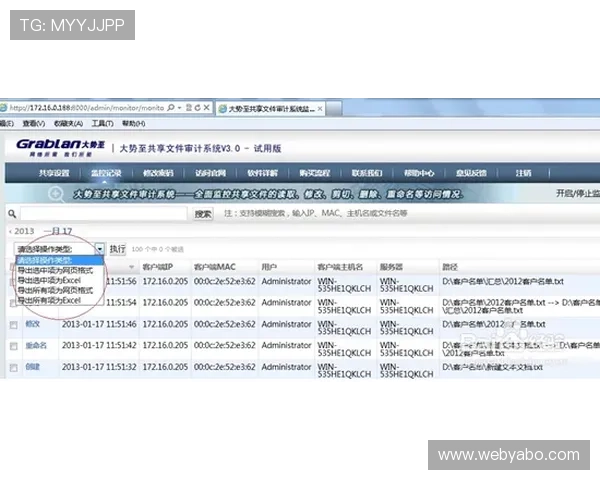Viewport: 600px width, 480px height.
Task: Go to the 软件详解 nav item
Action: pyautogui.click(x=262, y=173)
